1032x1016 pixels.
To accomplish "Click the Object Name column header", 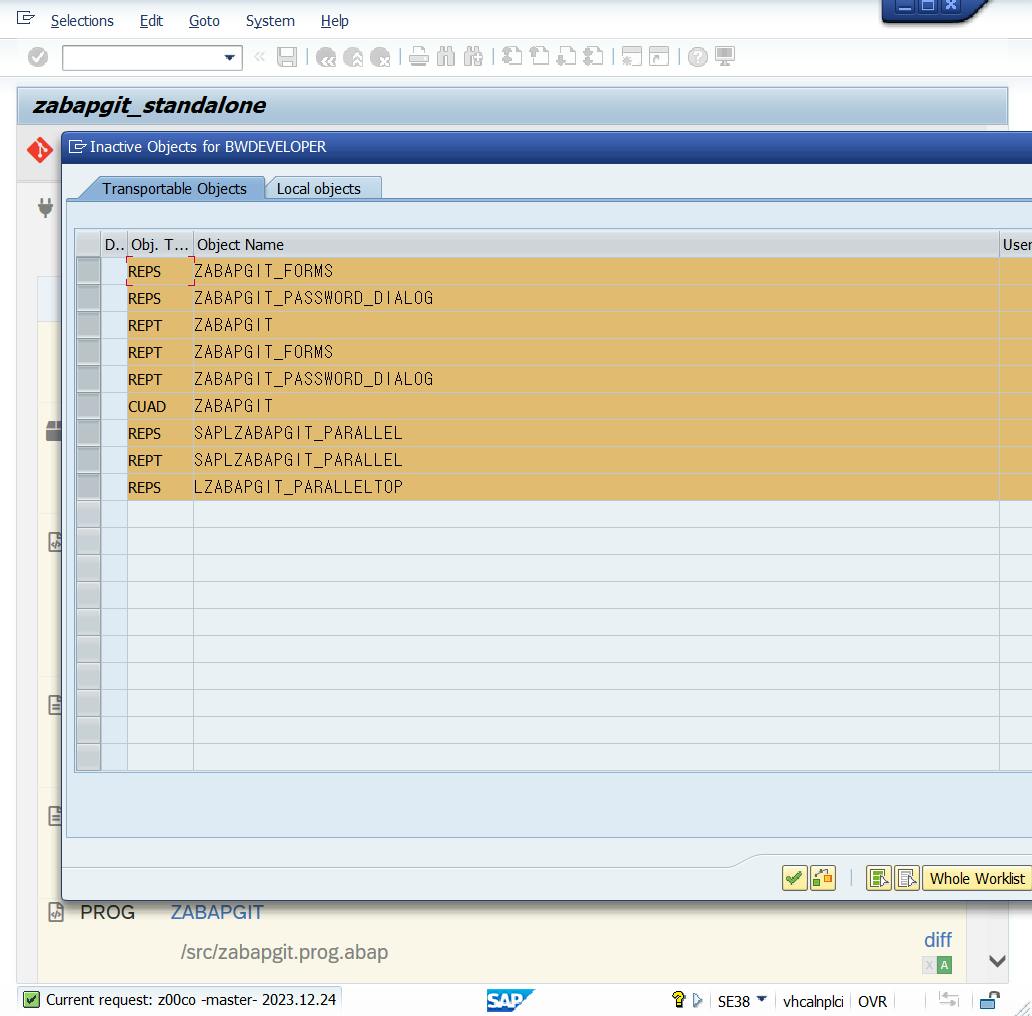I will (x=596, y=244).
